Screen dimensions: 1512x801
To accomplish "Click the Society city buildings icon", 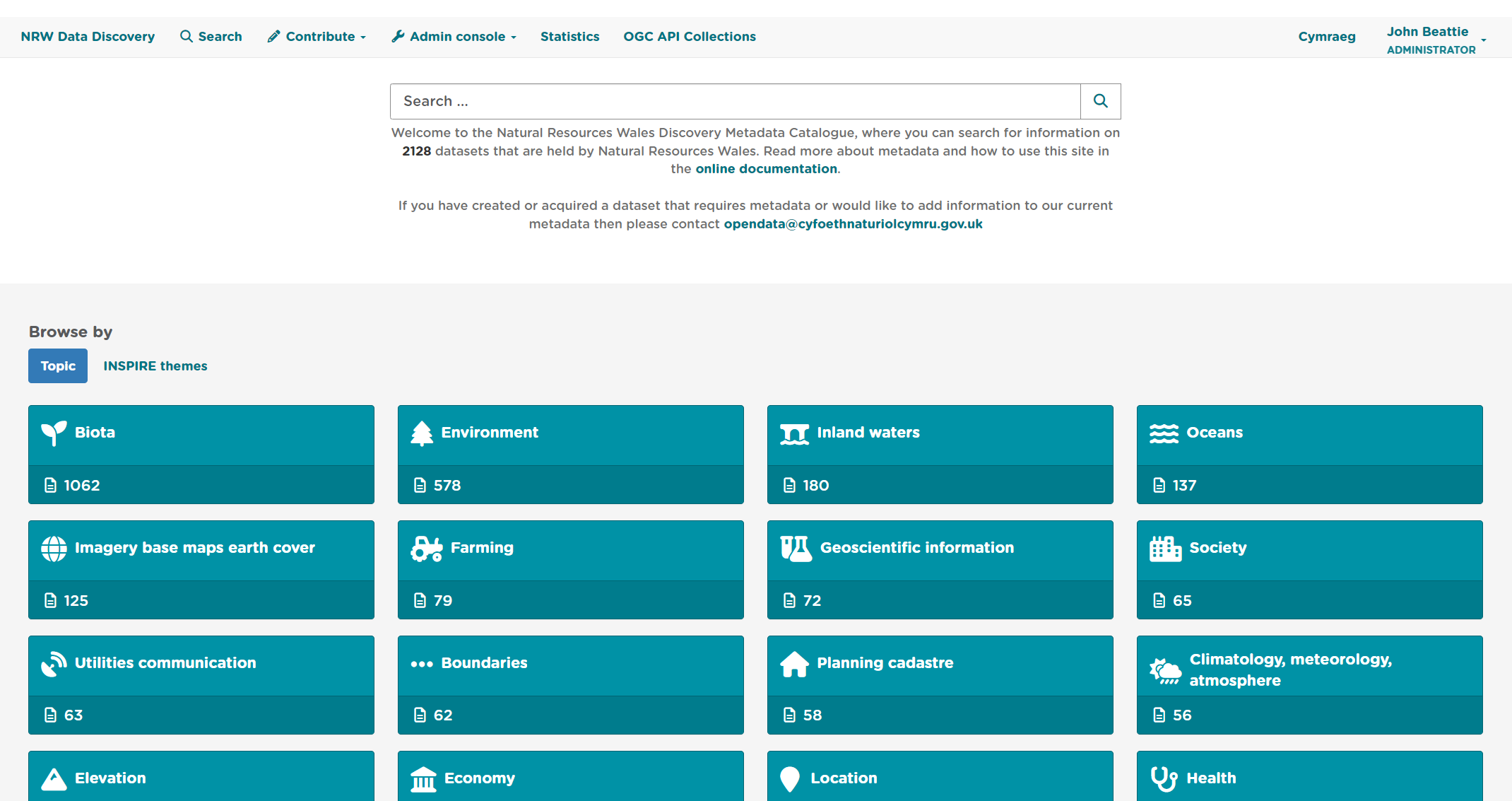I will pyautogui.click(x=1165, y=549).
